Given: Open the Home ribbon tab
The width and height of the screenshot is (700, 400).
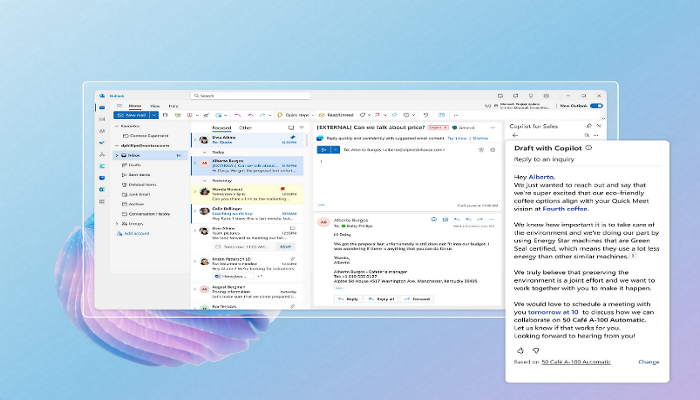Looking at the screenshot, I should (135, 106).
